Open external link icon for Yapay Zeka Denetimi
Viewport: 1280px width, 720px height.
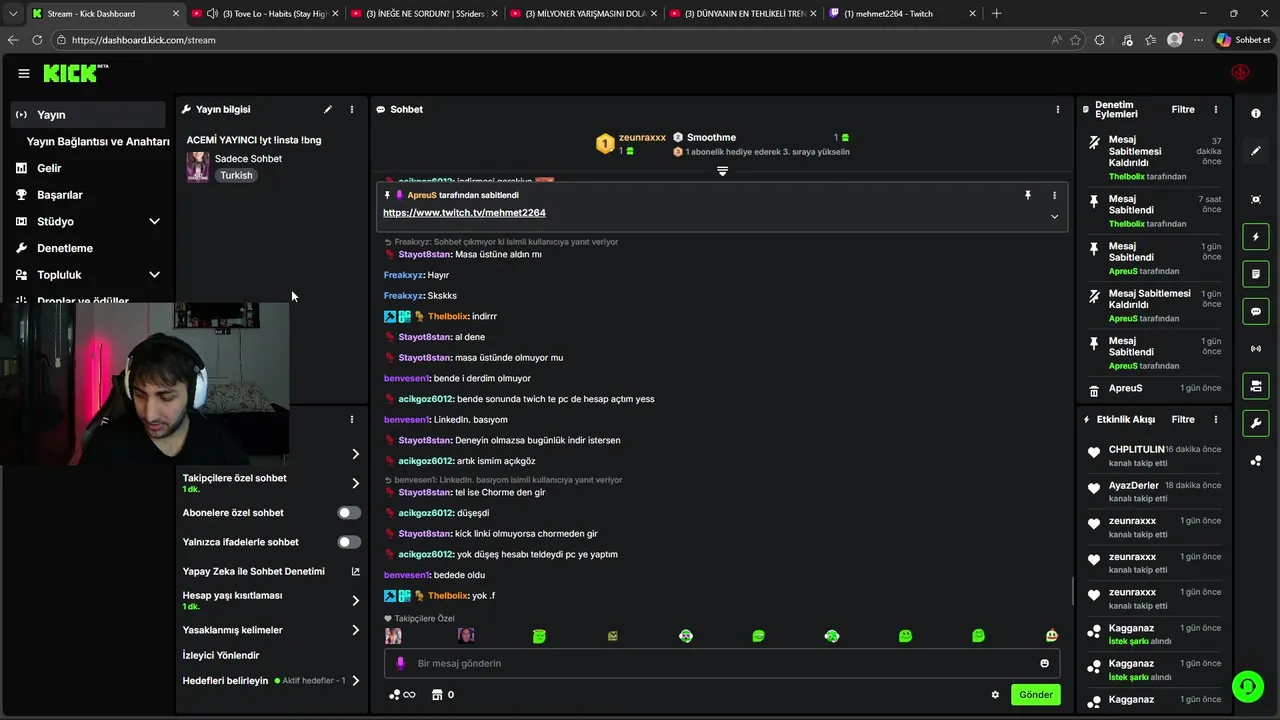point(355,572)
